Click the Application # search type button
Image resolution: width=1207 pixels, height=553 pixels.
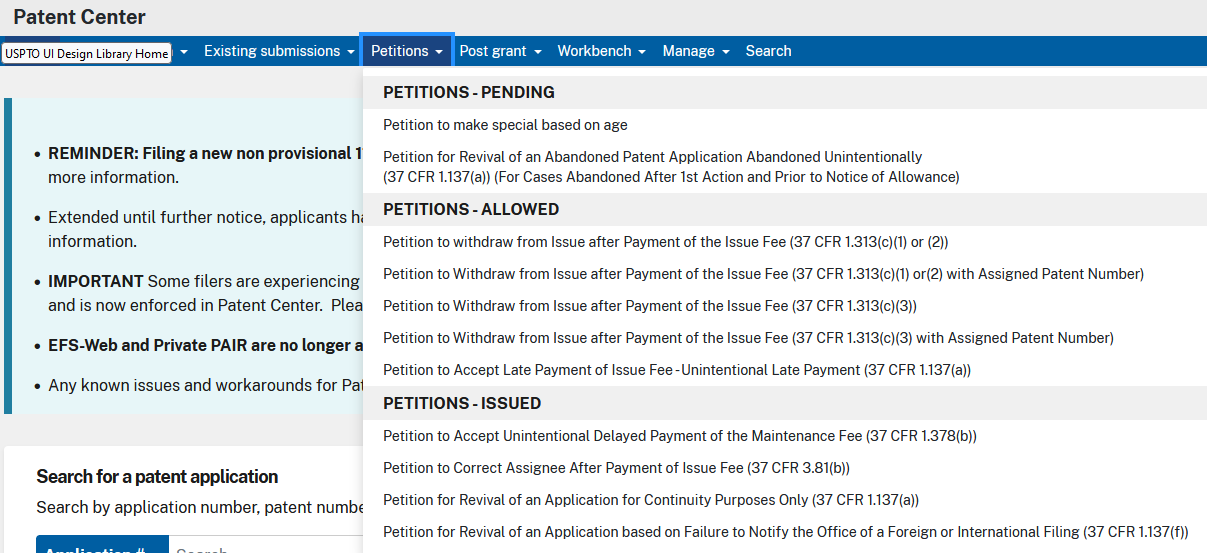(x=100, y=545)
